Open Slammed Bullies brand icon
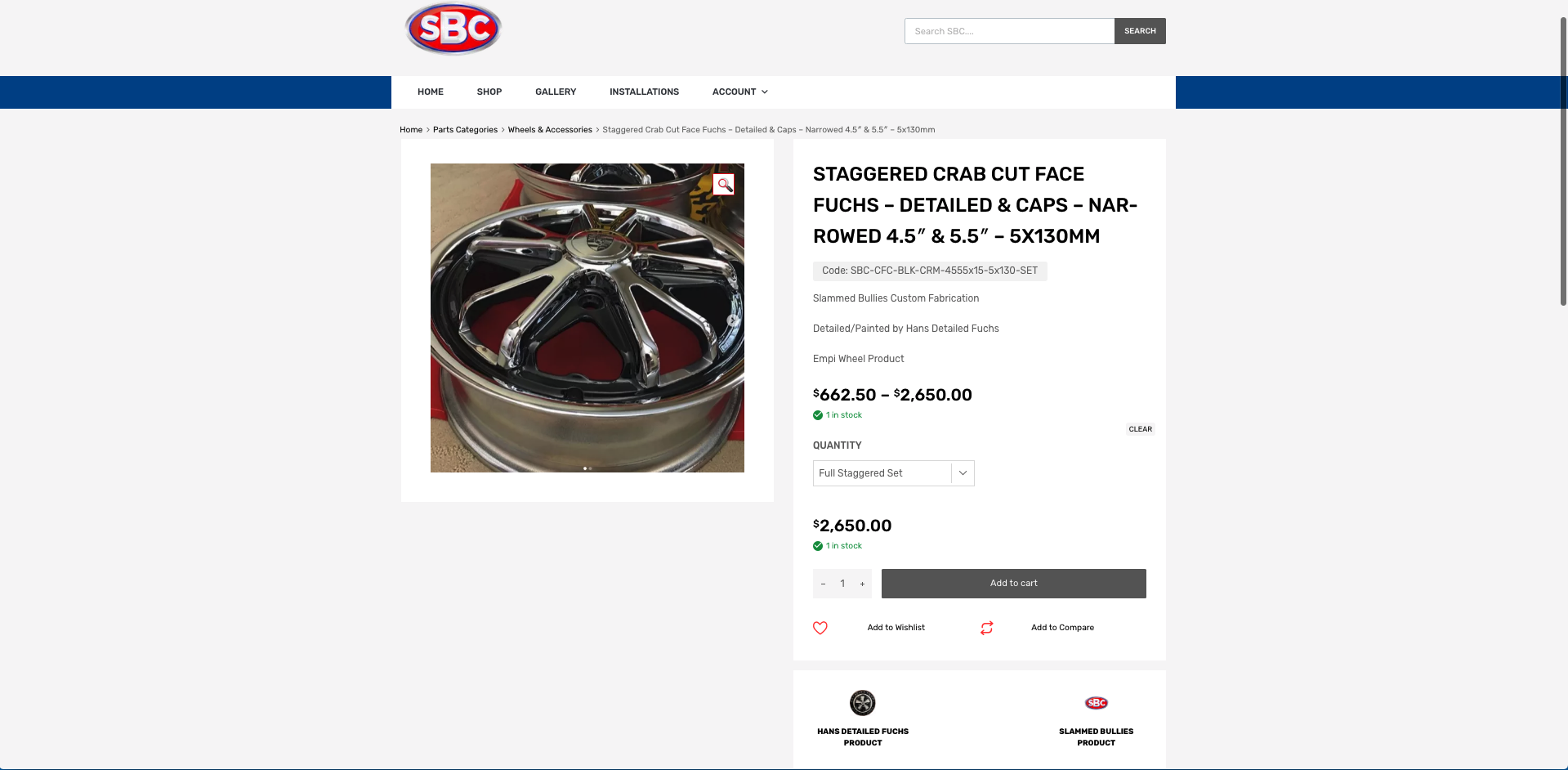 (x=1096, y=703)
